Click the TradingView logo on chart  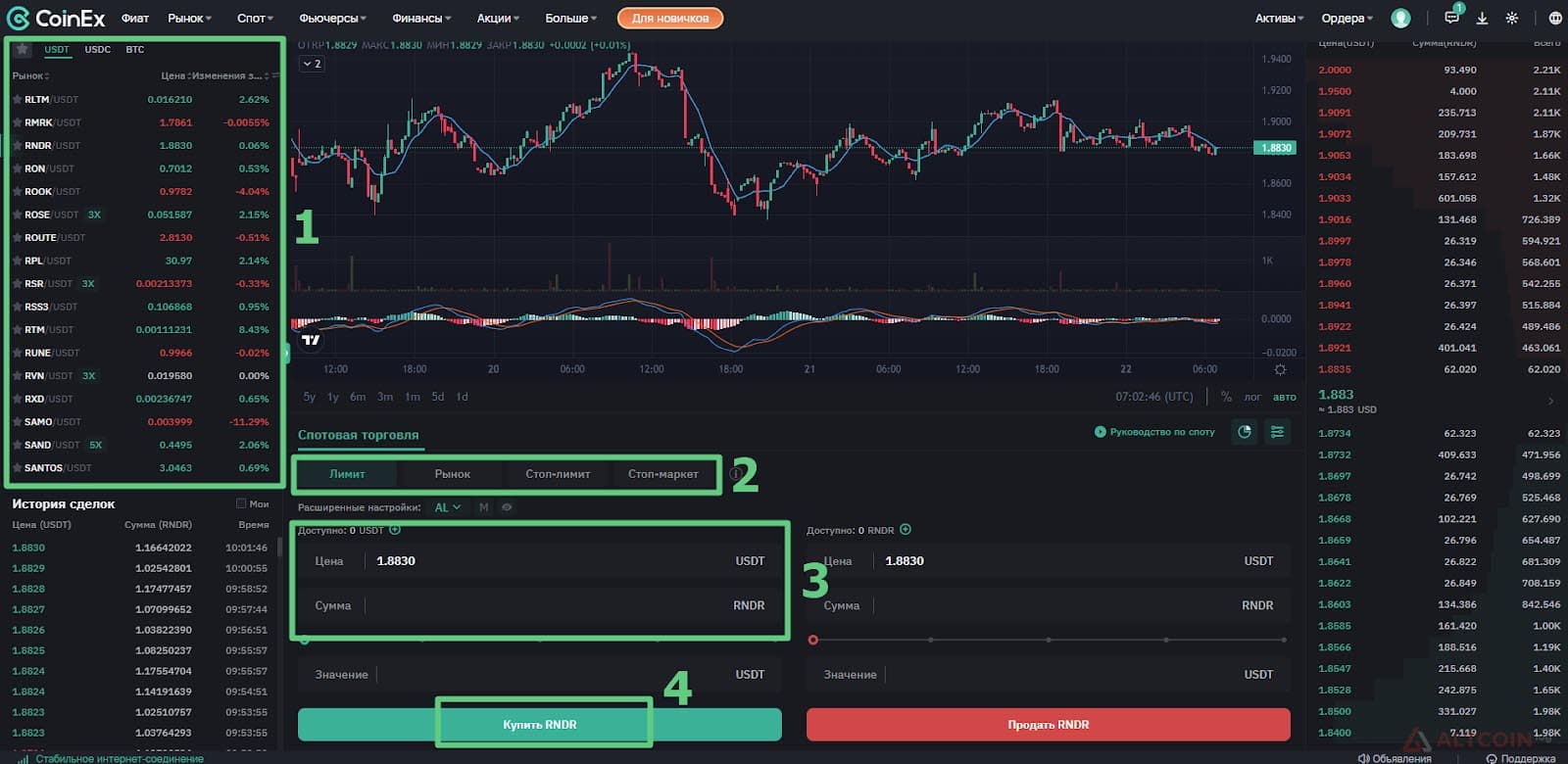click(311, 340)
